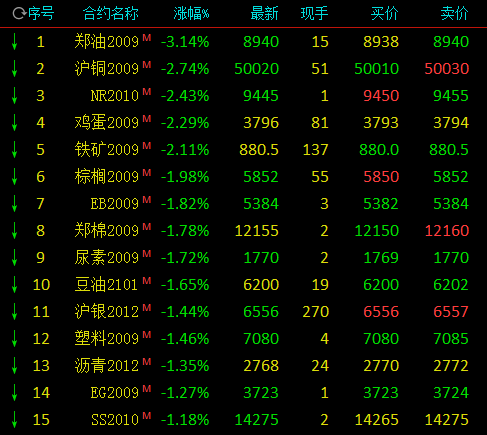Click the 现手 column header
Viewport: 487px width, 435px height.
pyautogui.click(x=314, y=14)
